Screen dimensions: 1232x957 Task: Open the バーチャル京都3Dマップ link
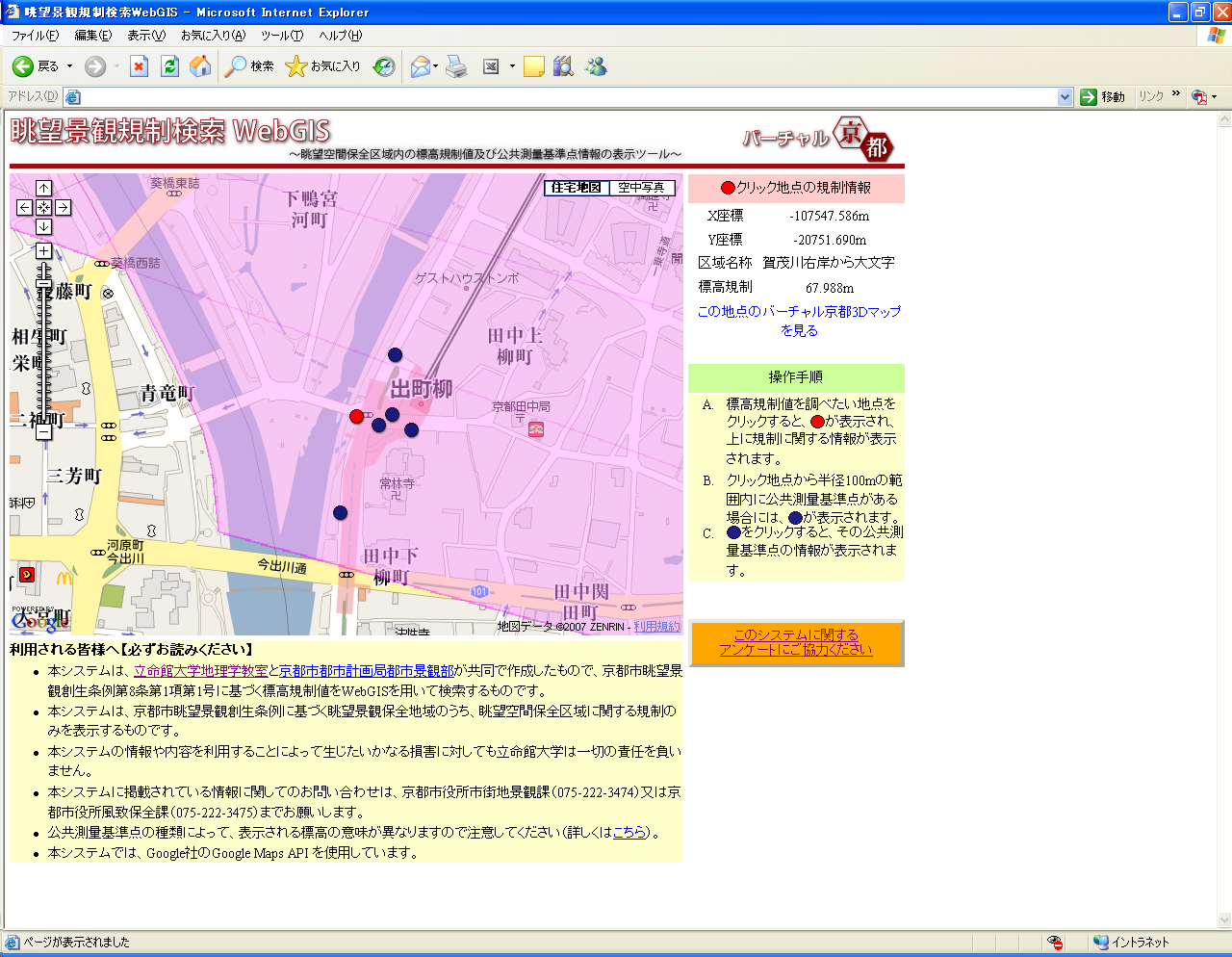pyautogui.click(x=799, y=321)
